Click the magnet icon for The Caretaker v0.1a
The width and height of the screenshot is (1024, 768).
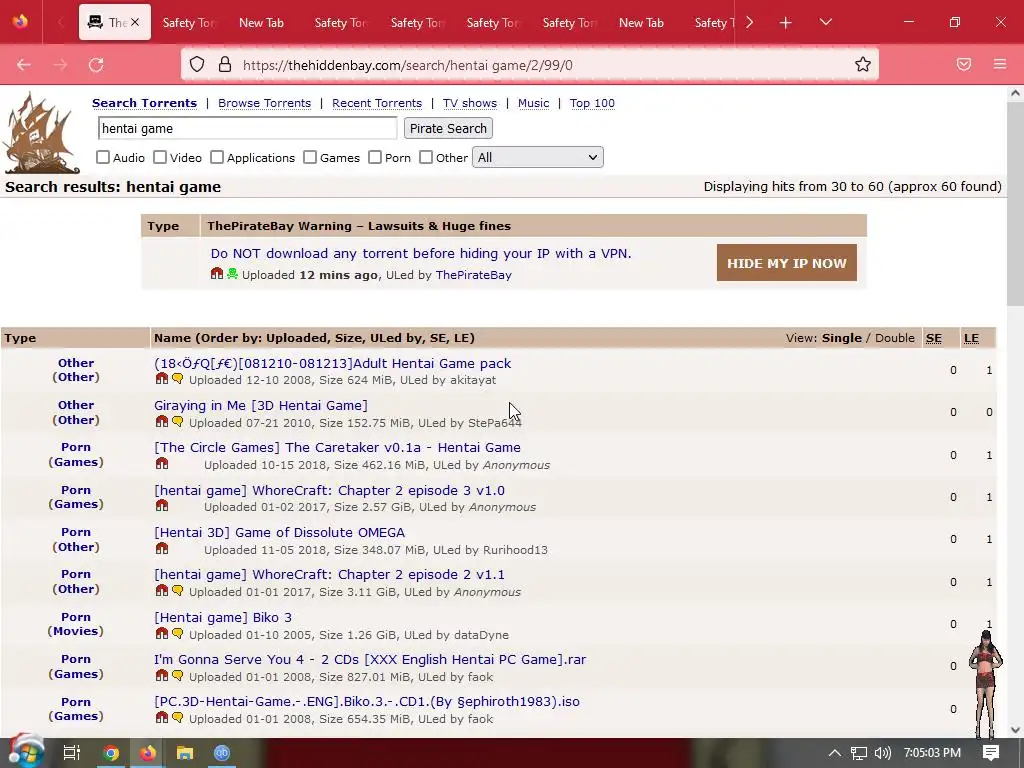tap(161, 464)
